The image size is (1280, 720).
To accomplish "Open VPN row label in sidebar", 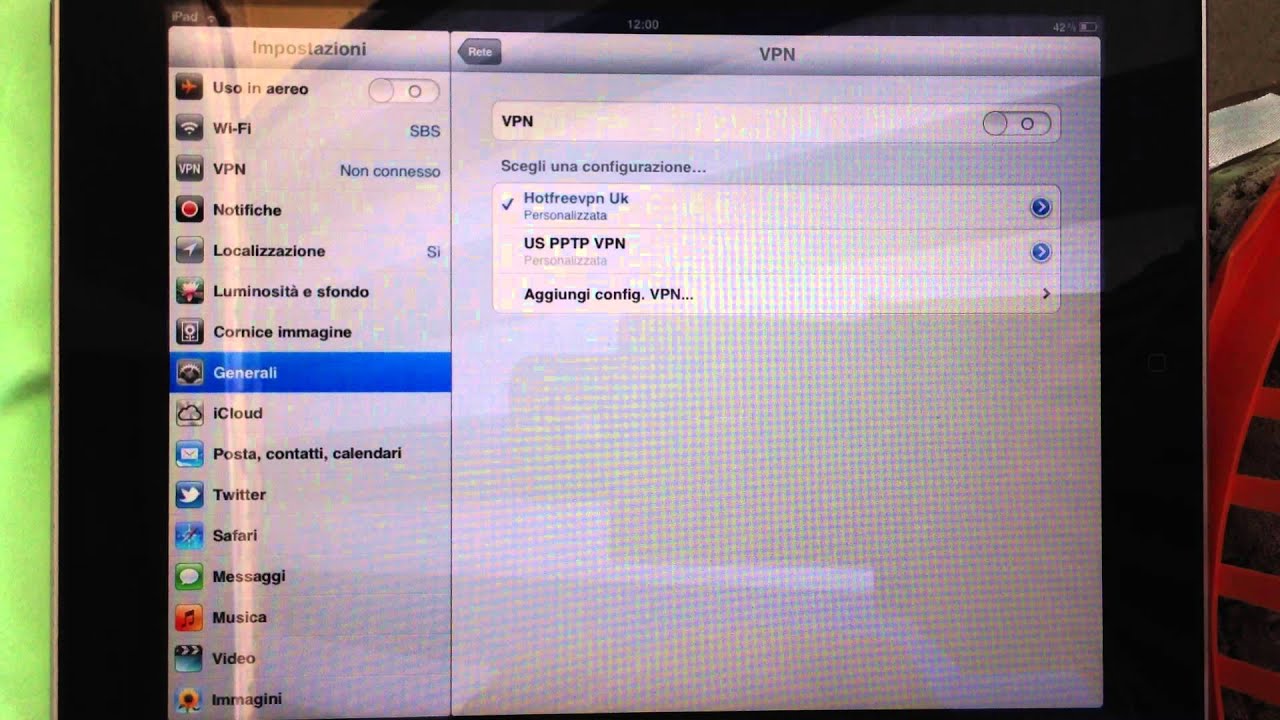I will click(229, 169).
